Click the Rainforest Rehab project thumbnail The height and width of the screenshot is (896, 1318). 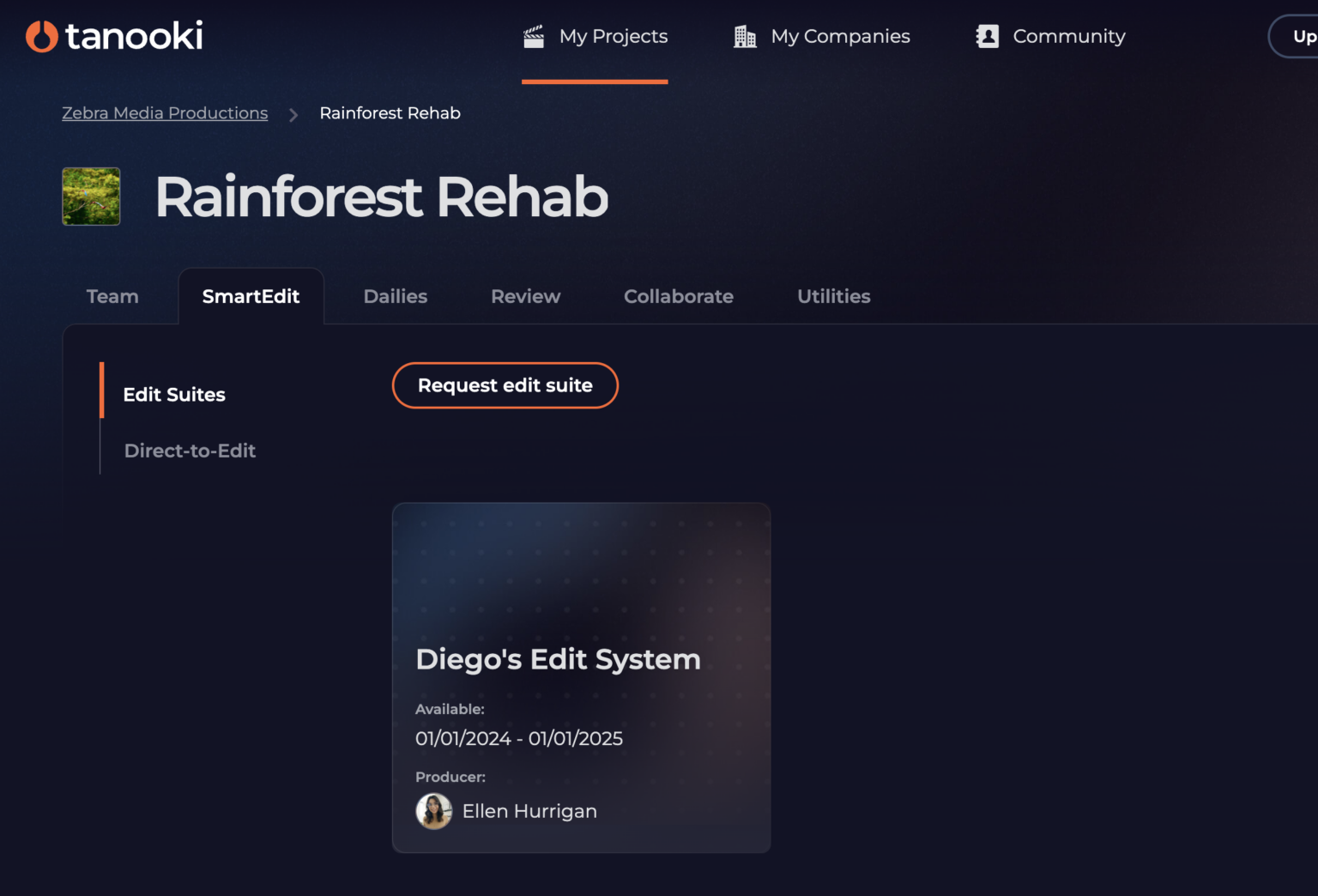pos(91,197)
